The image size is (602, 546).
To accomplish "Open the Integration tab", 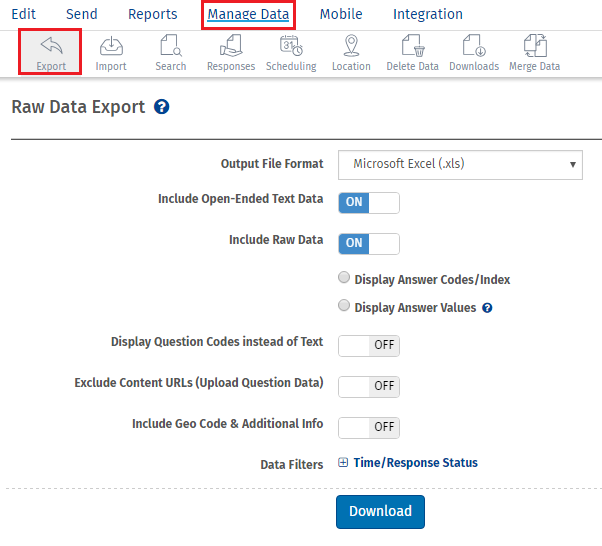I will (428, 14).
